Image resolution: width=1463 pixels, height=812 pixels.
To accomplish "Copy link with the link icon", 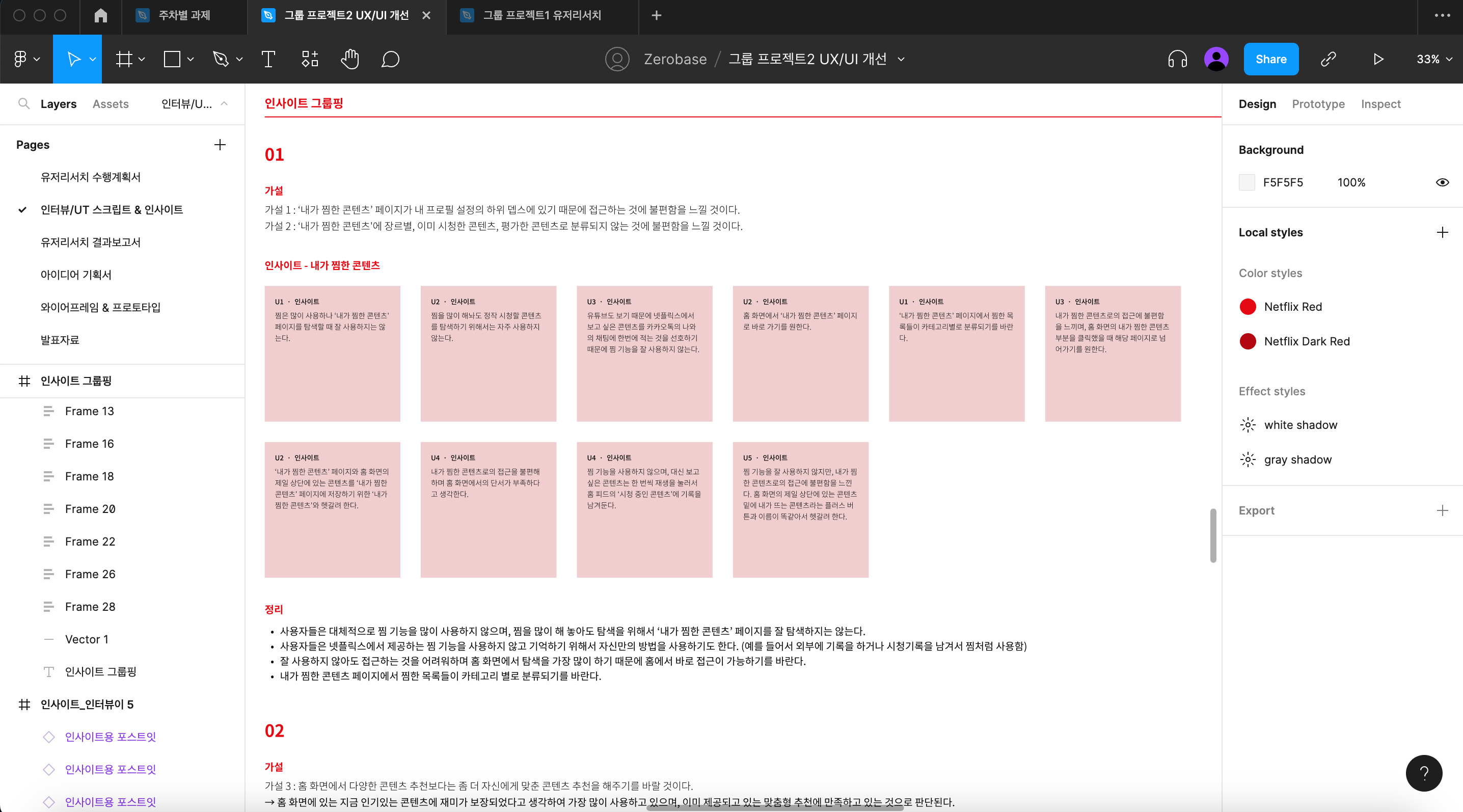I will (1328, 59).
